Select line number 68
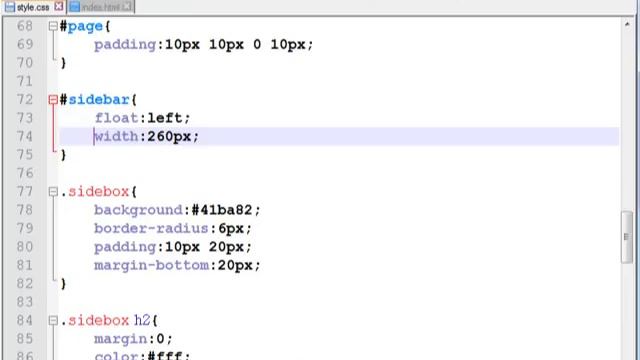Screen dimensions: 640x360 pos(25,26)
